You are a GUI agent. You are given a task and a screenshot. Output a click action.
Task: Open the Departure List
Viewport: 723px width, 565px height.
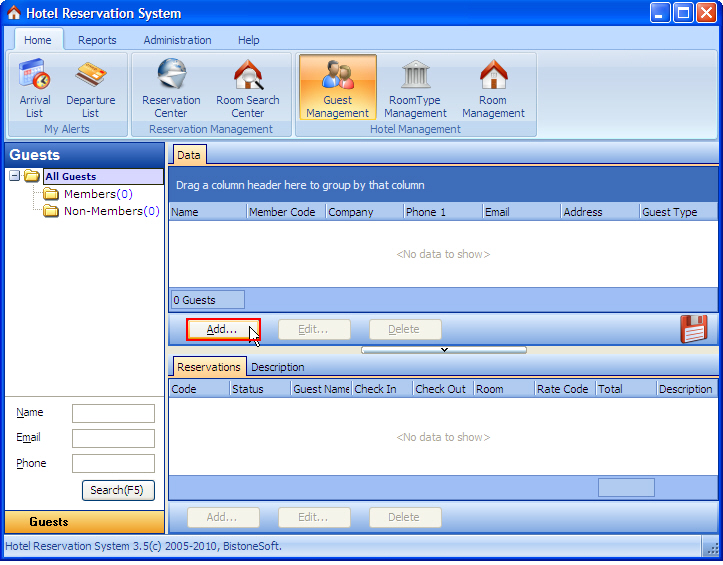pos(90,88)
